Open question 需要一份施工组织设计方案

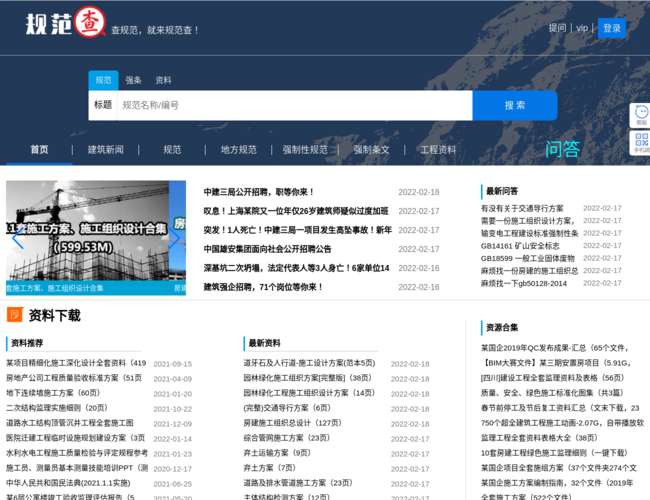(x=528, y=221)
